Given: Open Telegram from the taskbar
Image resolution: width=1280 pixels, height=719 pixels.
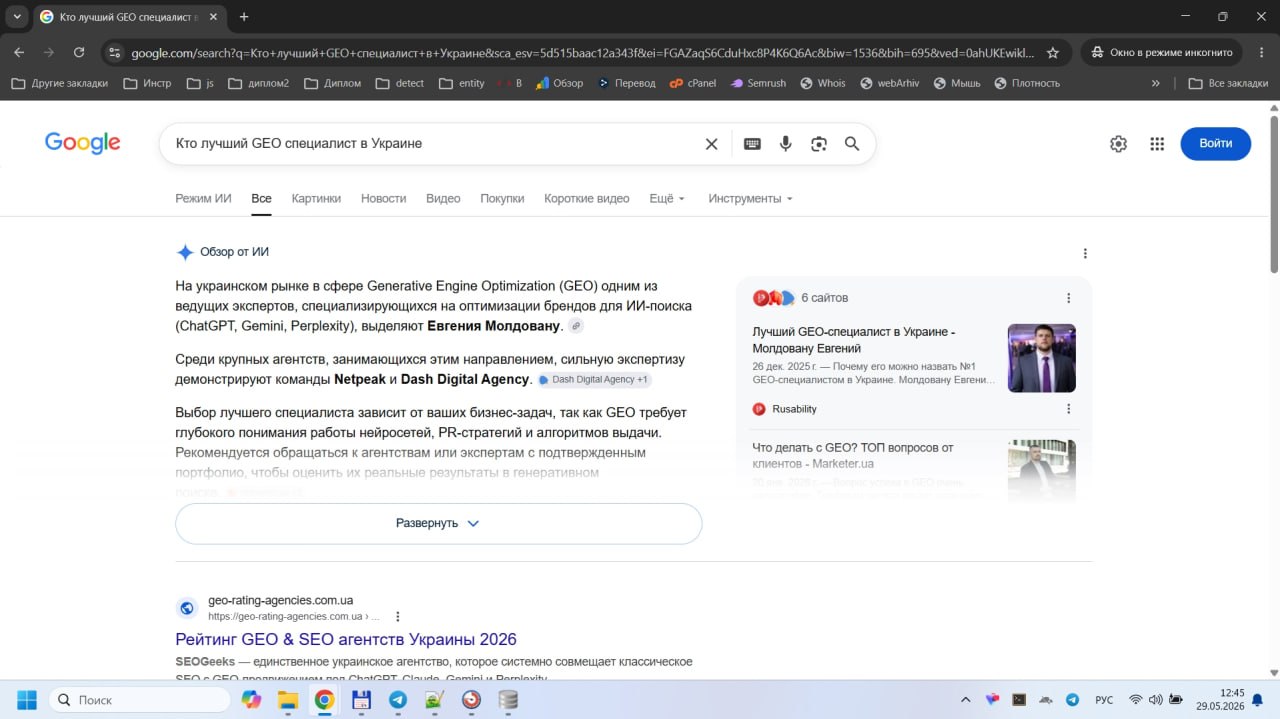Looking at the screenshot, I should (398, 700).
